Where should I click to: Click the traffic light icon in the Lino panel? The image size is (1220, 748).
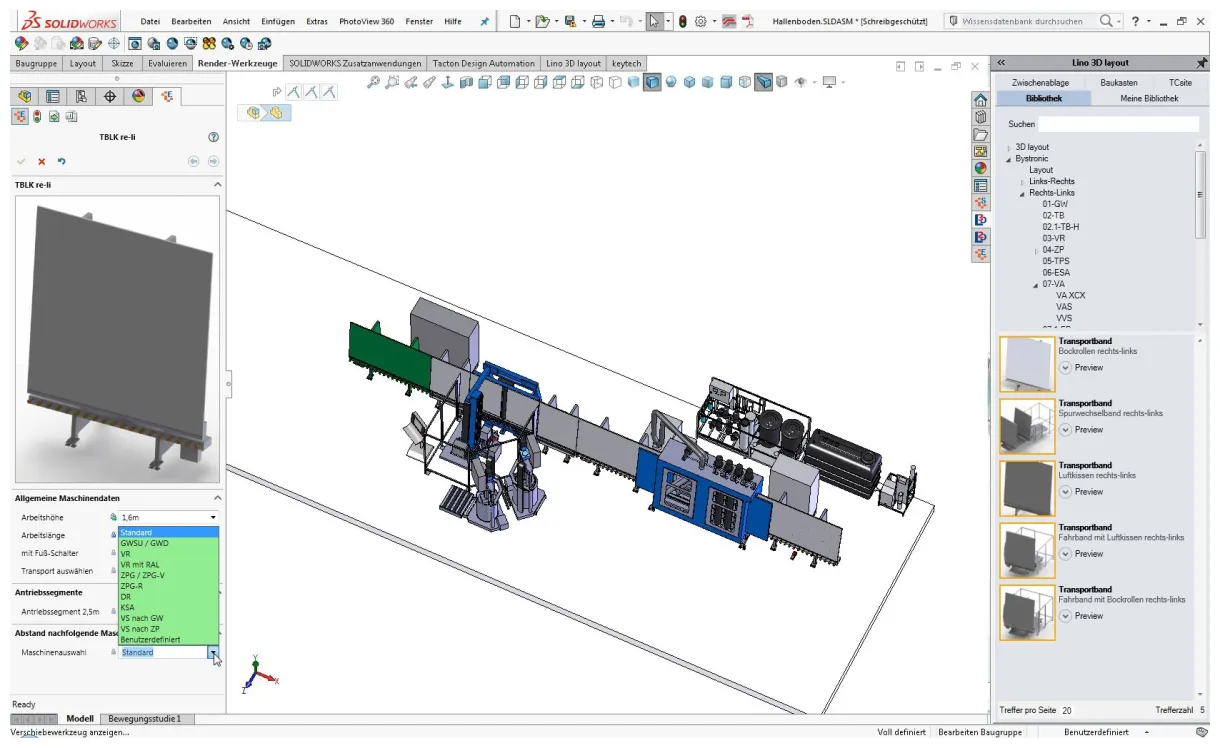(x=37, y=116)
